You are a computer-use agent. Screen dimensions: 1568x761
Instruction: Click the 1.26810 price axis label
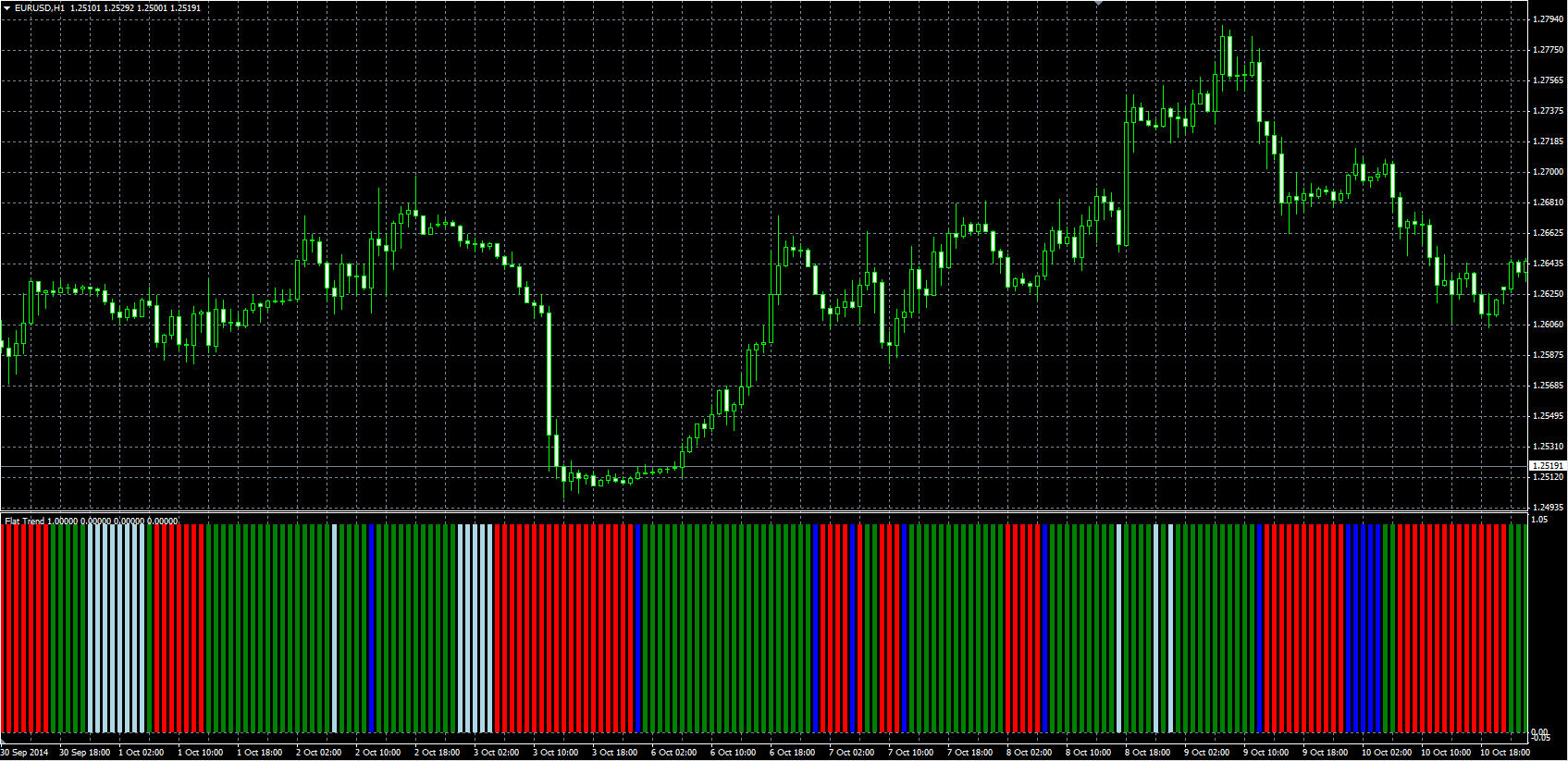tap(1548, 203)
